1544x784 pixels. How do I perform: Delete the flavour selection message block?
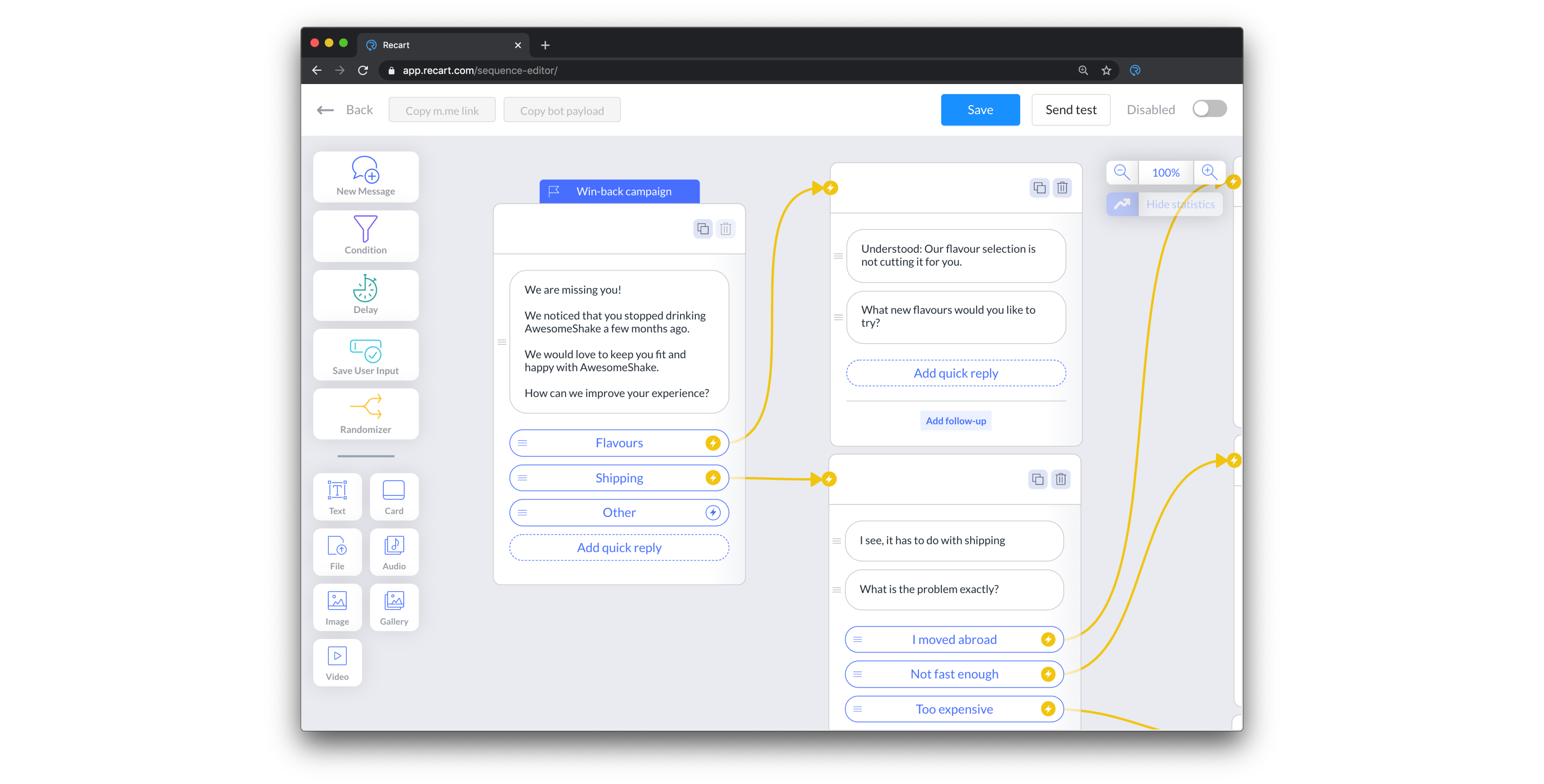tap(1062, 188)
